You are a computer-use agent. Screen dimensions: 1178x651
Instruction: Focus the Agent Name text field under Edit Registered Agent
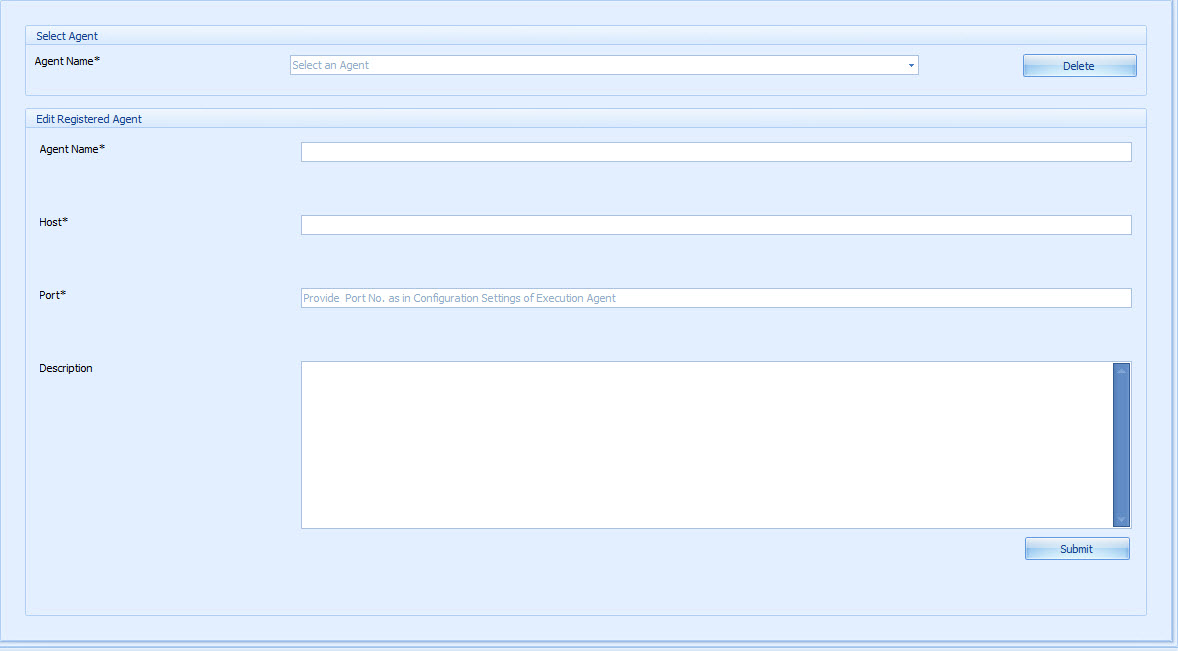[716, 152]
